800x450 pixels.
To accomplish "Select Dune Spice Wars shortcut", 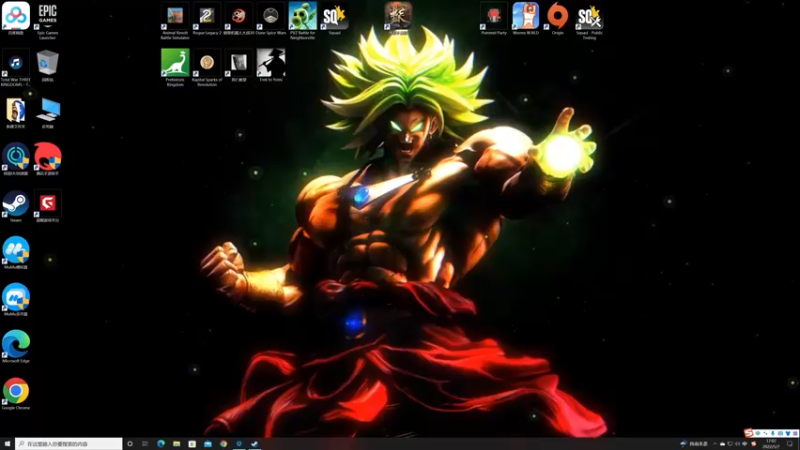I will coord(271,18).
